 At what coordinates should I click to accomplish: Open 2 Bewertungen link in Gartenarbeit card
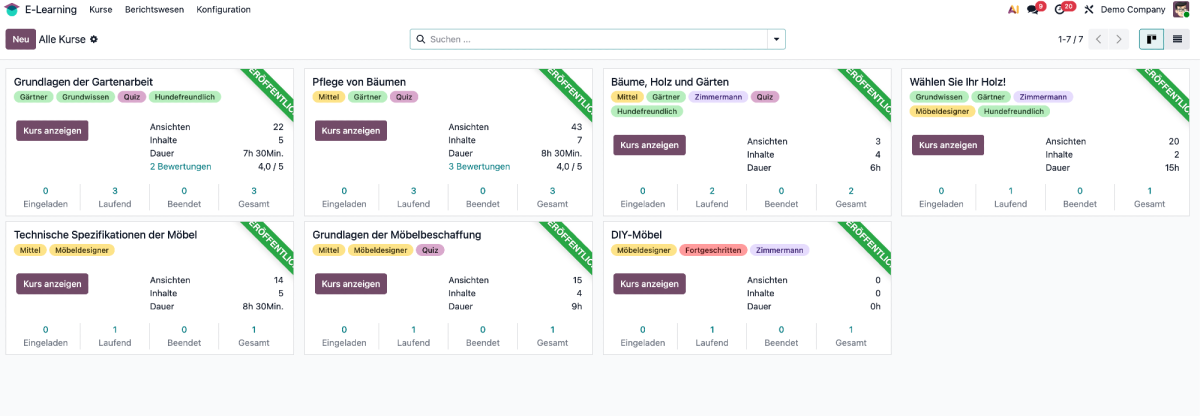click(x=180, y=167)
